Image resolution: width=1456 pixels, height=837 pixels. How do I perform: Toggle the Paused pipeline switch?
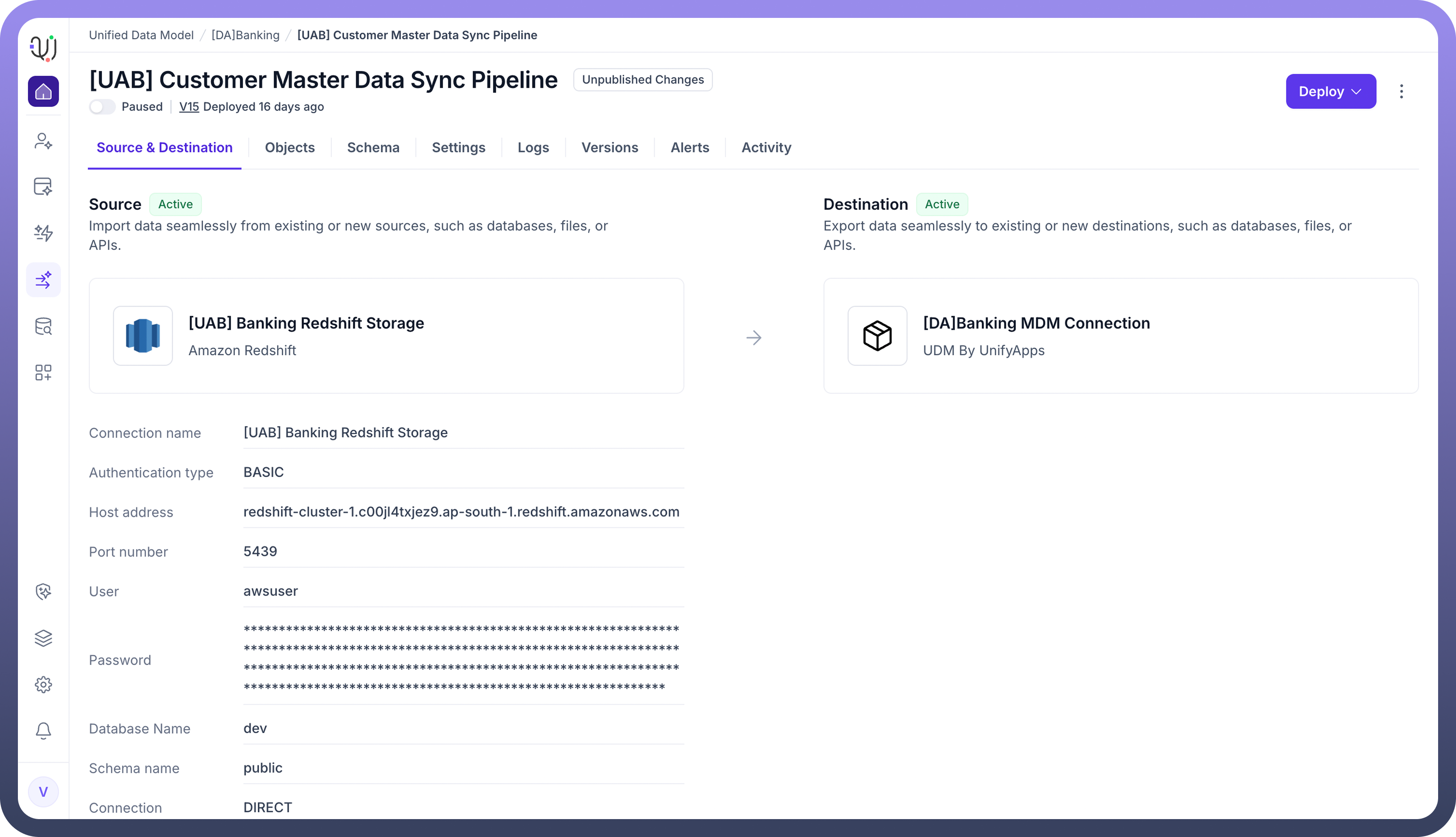point(102,107)
